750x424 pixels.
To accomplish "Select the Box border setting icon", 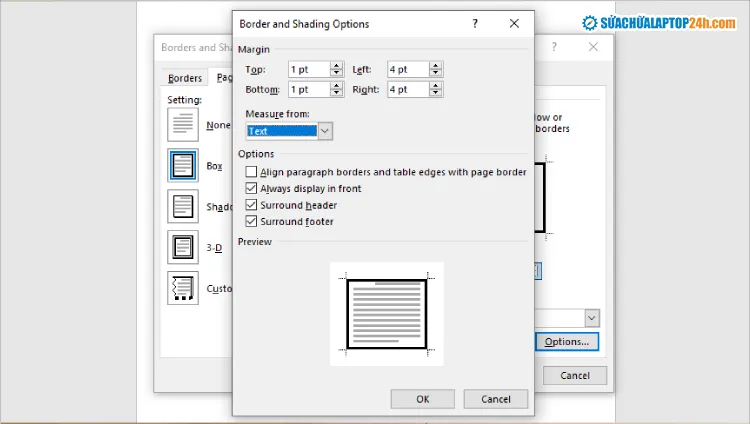I will (183, 165).
